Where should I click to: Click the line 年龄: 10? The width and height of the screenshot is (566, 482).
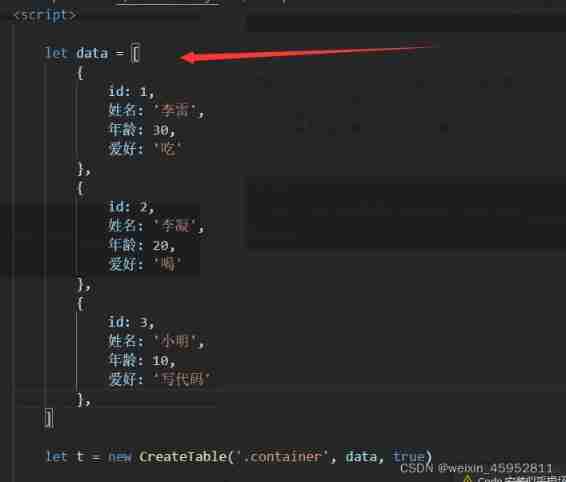pyautogui.click(x=142, y=360)
